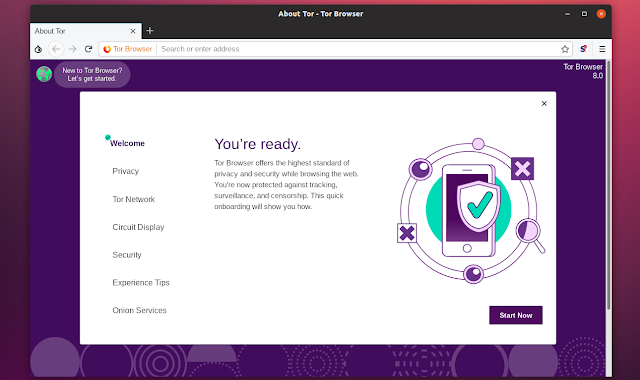Maximize the Tor Browser window
640x380 pixels.
[584, 14]
